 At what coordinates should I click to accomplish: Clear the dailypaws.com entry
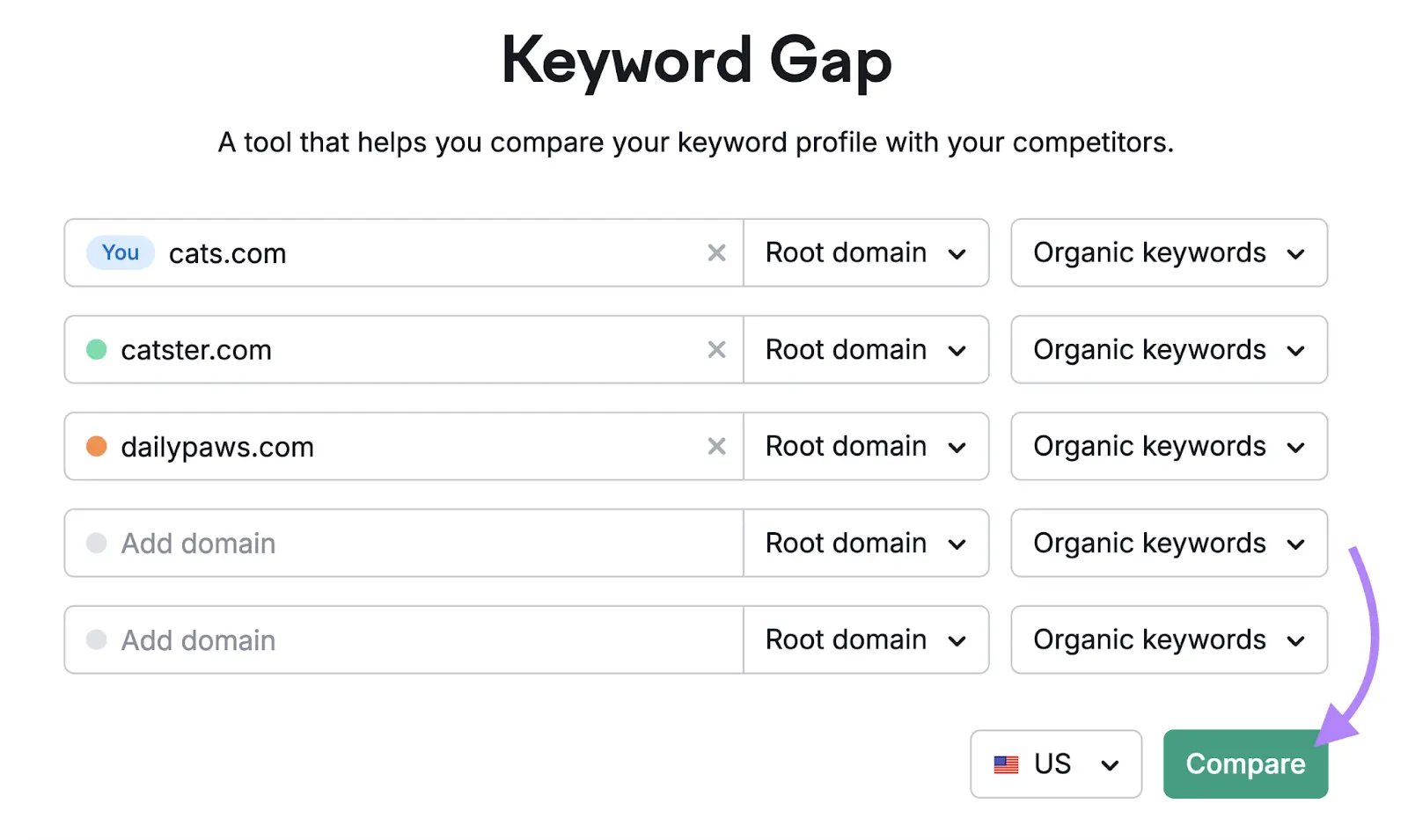coord(716,447)
